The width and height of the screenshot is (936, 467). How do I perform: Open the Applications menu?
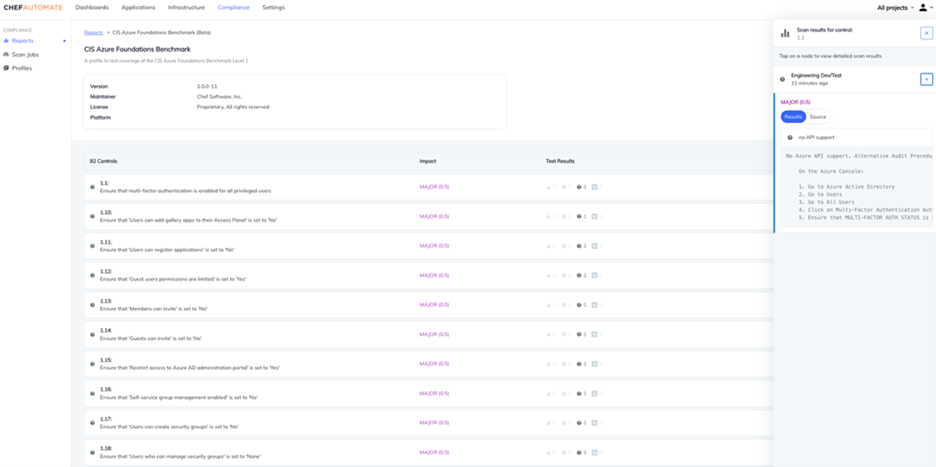138,8
